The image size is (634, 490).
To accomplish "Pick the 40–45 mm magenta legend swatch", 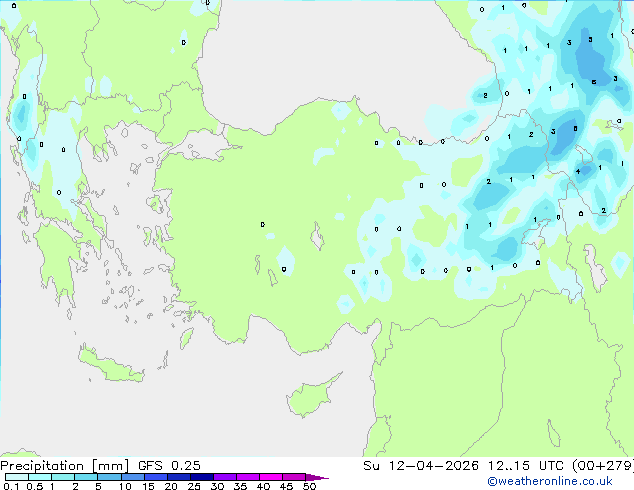I will [x=271, y=477].
